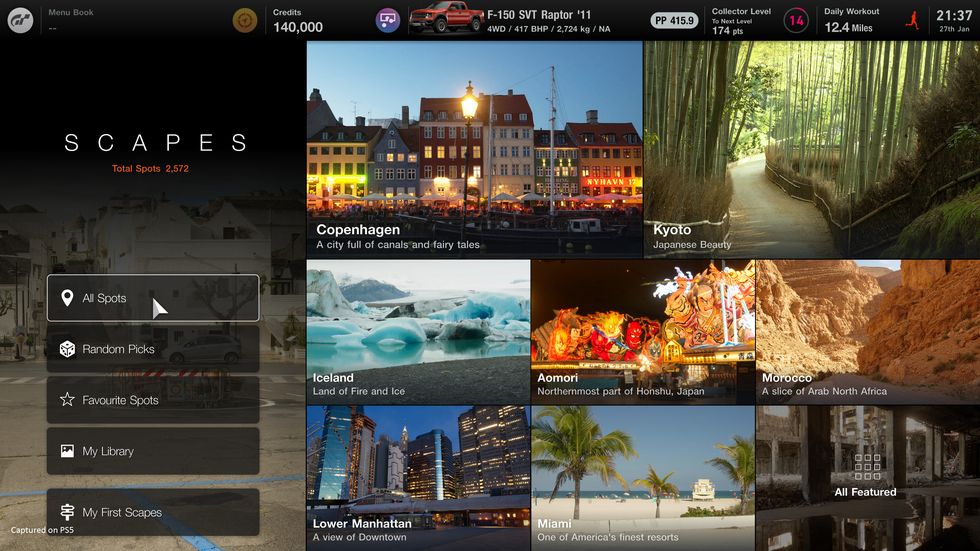980x551 pixels.
Task: Click the gold Menu Book badge icon
Action: (x=245, y=20)
